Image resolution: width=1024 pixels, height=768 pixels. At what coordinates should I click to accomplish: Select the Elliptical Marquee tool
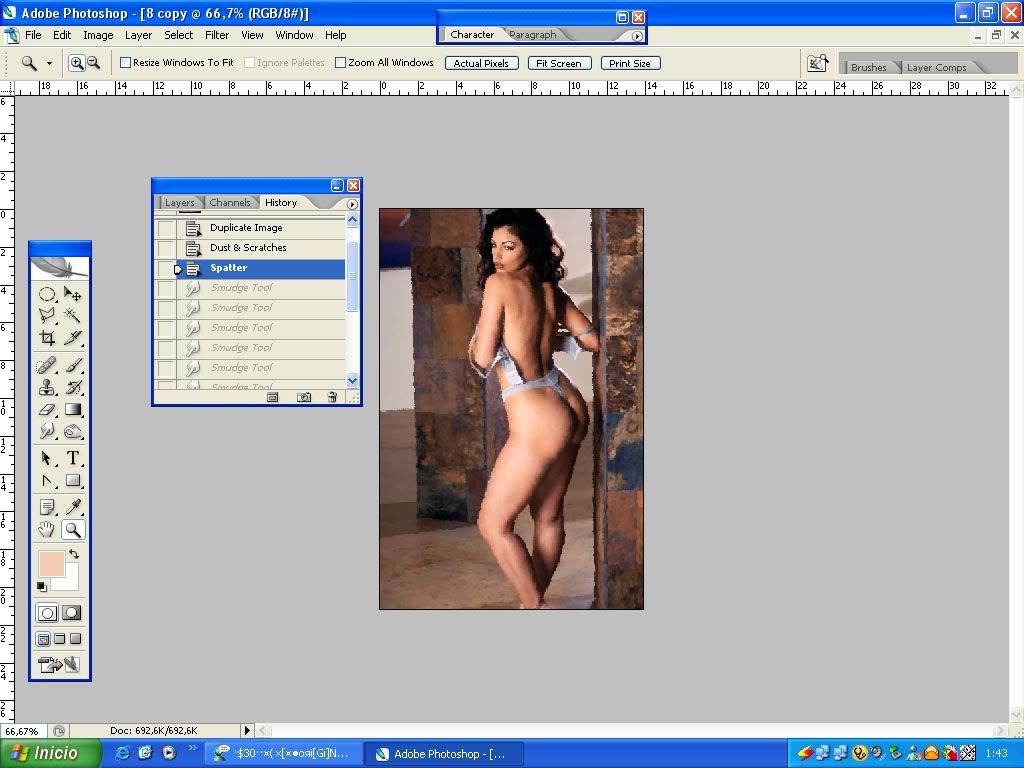pos(47,295)
